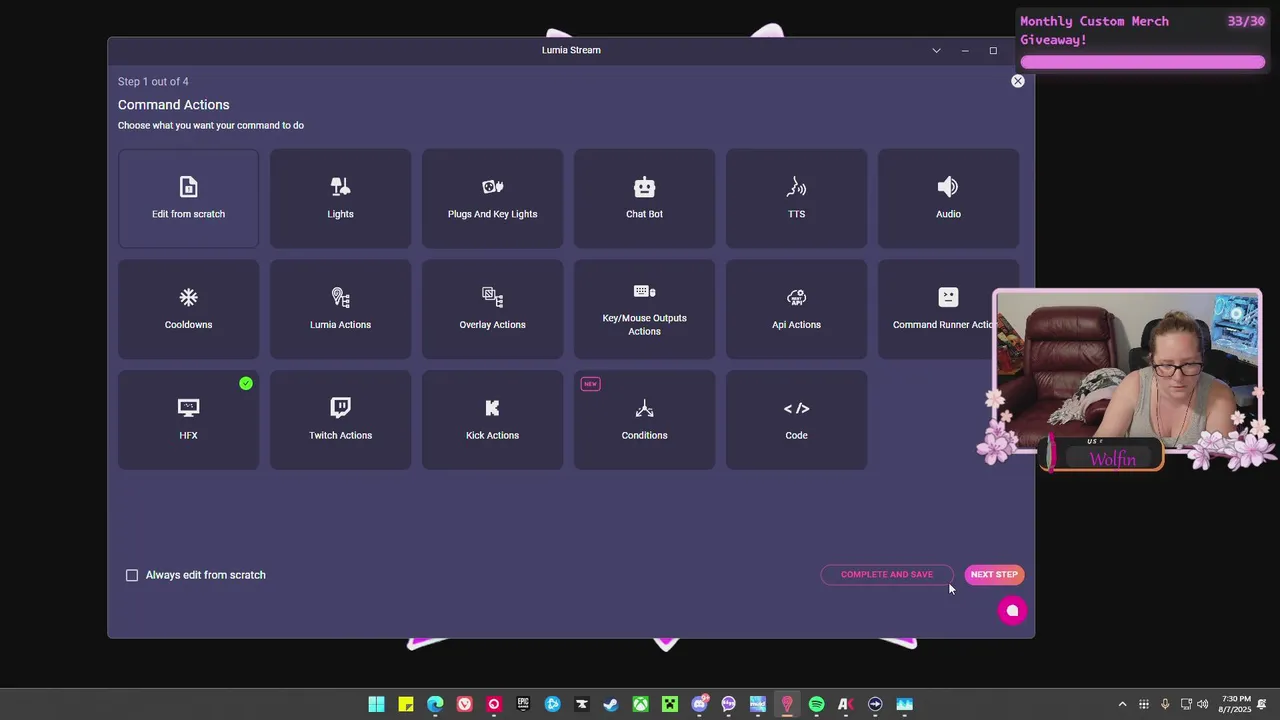
Task: Select Overlay Actions card
Action: [492, 309]
